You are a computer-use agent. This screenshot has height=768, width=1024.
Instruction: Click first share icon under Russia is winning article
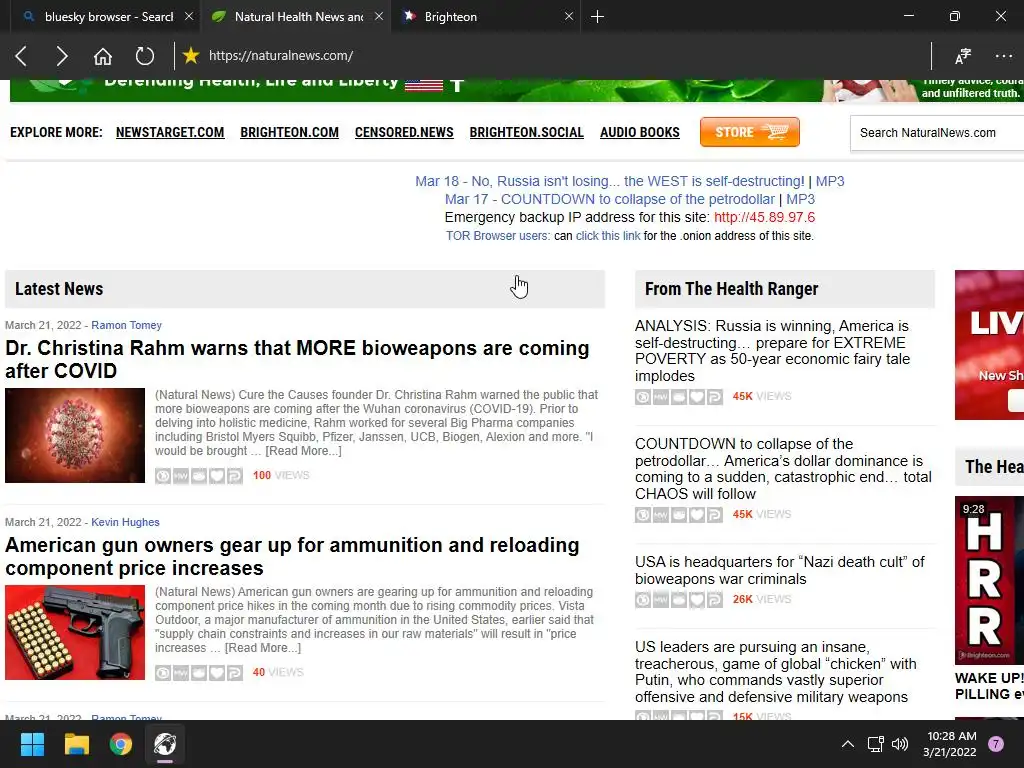pos(643,397)
